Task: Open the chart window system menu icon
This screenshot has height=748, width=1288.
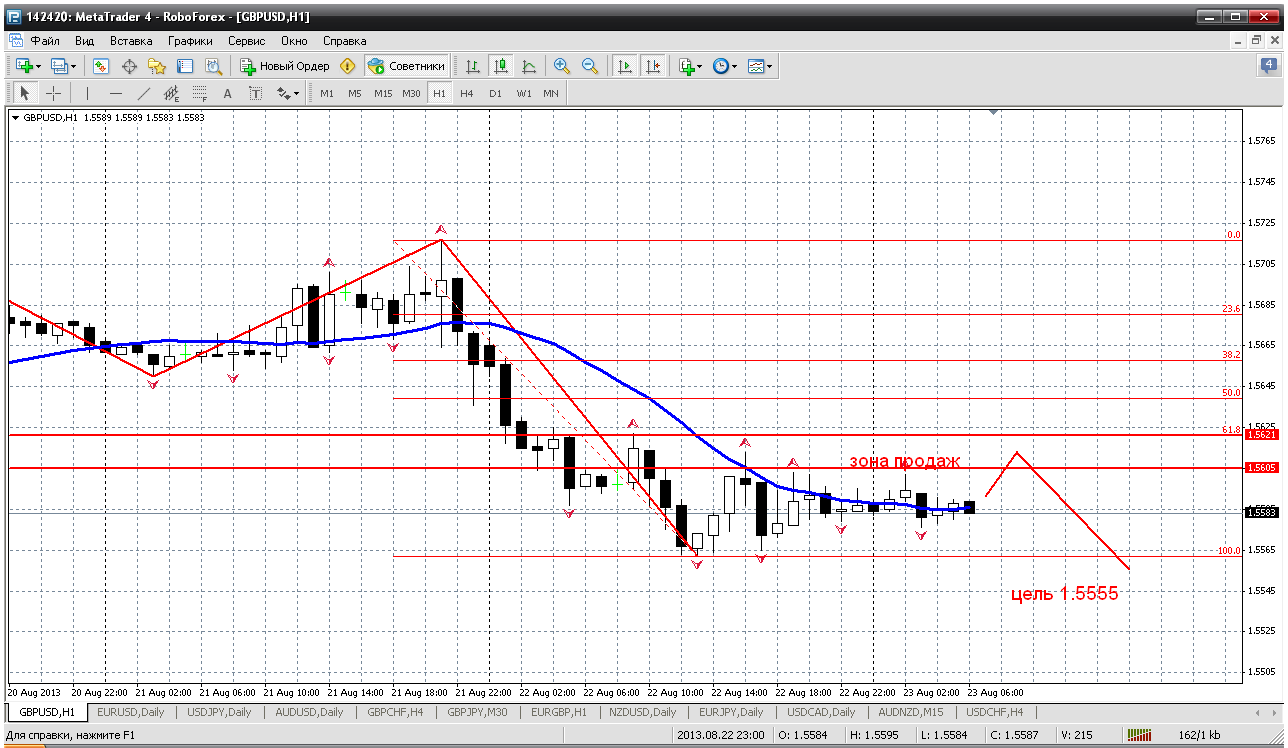Action: pyautogui.click(x=15, y=41)
